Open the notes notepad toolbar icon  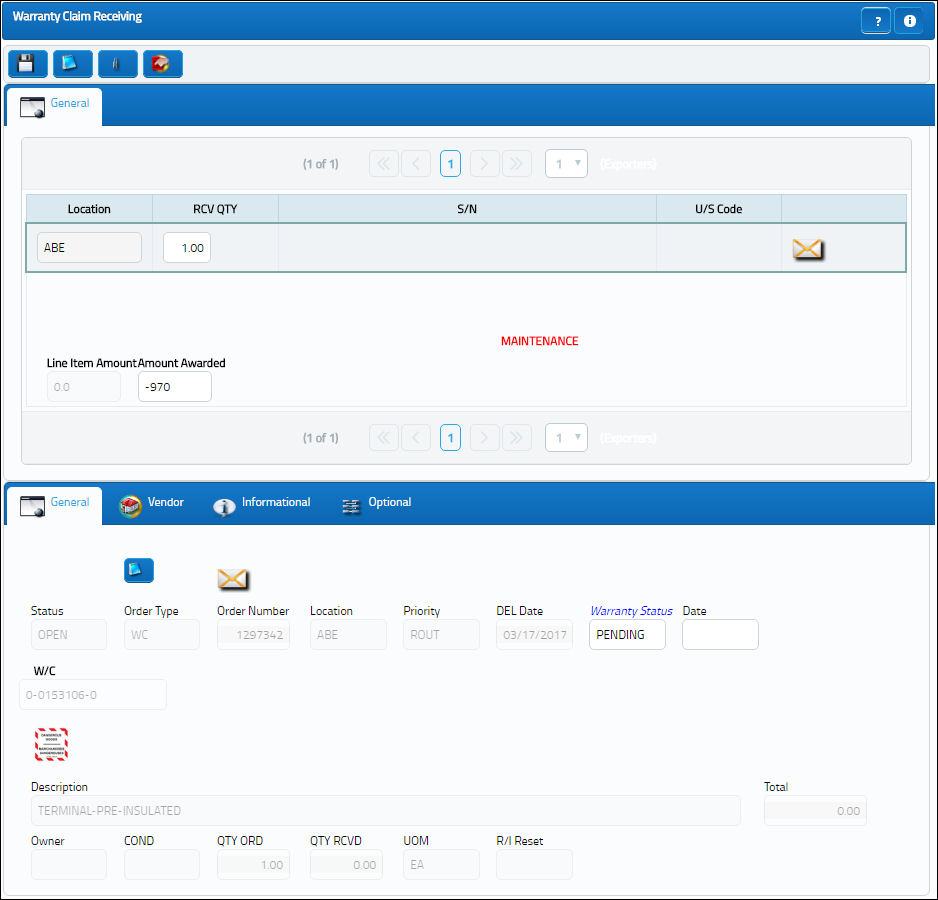coord(72,63)
